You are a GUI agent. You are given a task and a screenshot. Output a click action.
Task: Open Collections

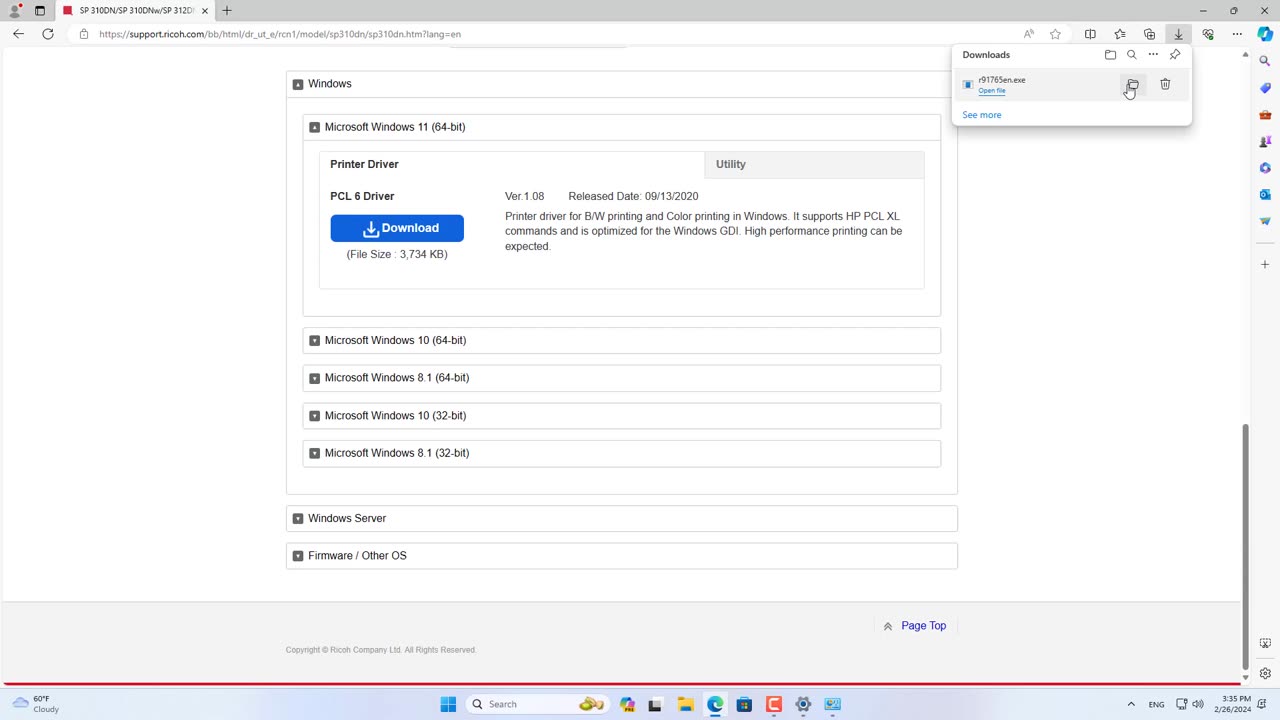pyautogui.click(x=1149, y=34)
